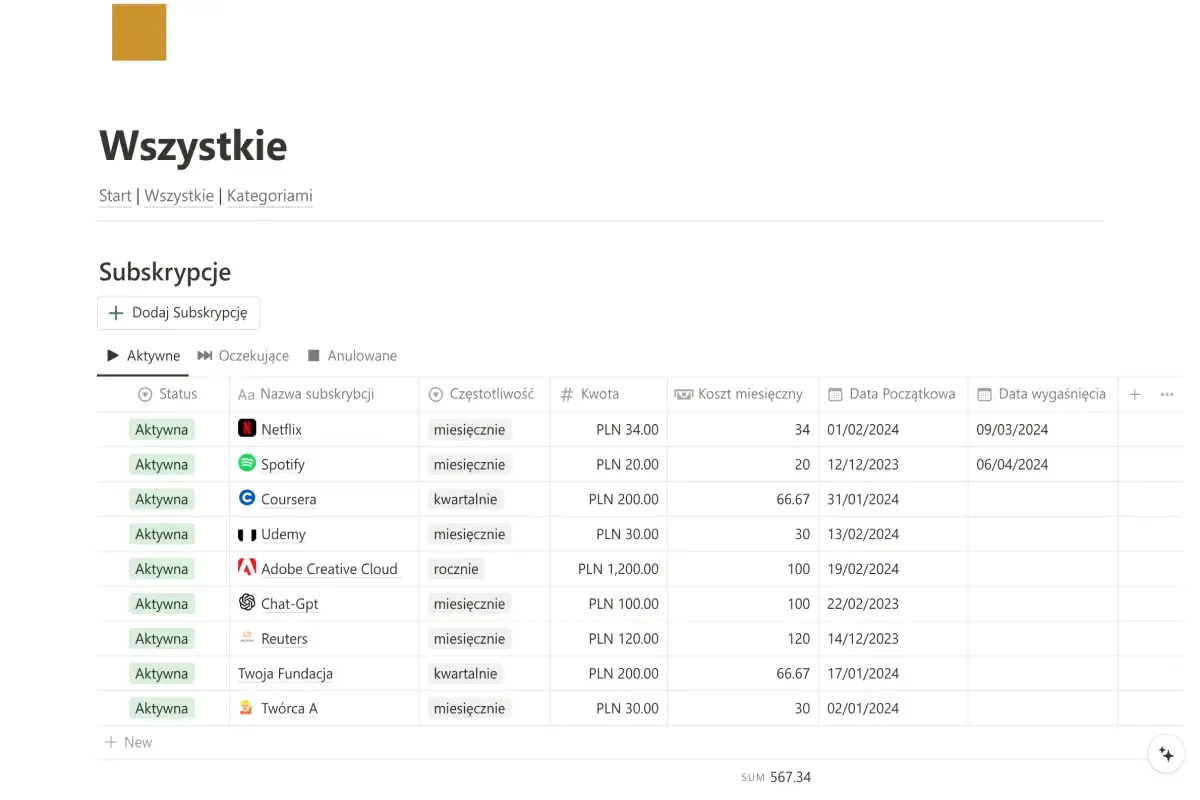Change the Aktywna status in Netflix row
1200x800 pixels.
pyautogui.click(x=162, y=430)
